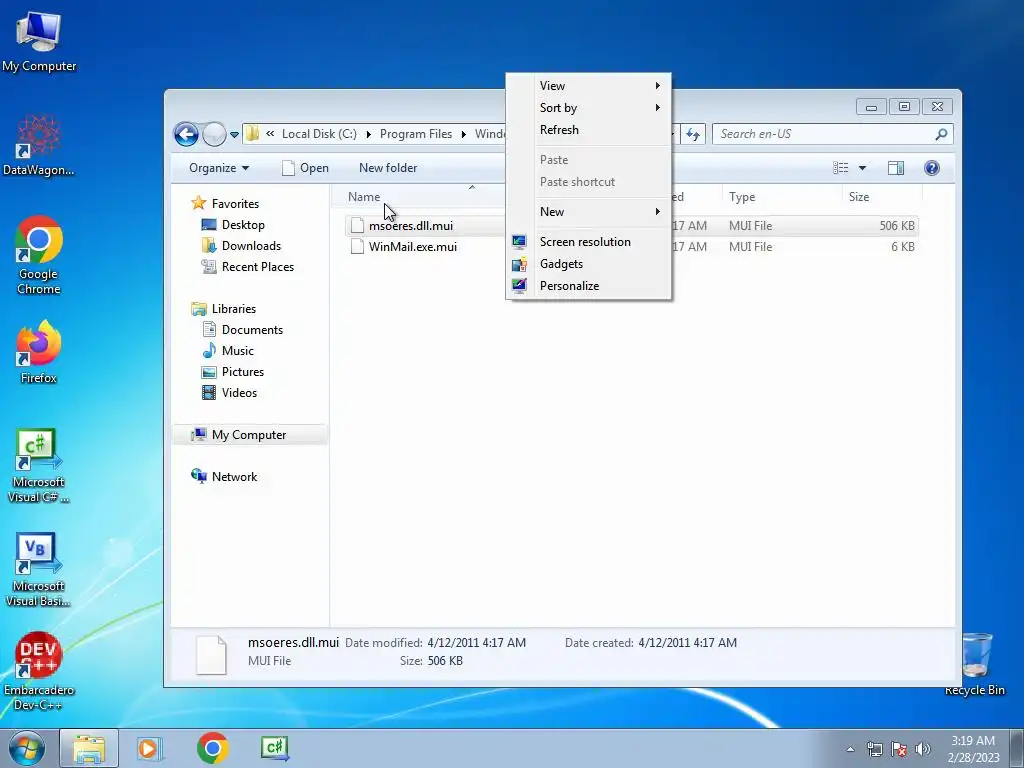Click the Action Center flag tray icon

(899, 749)
